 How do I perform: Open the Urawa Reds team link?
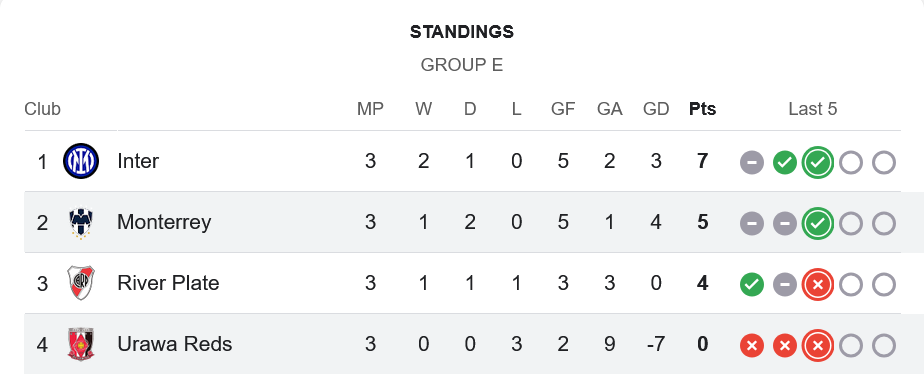pos(174,344)
